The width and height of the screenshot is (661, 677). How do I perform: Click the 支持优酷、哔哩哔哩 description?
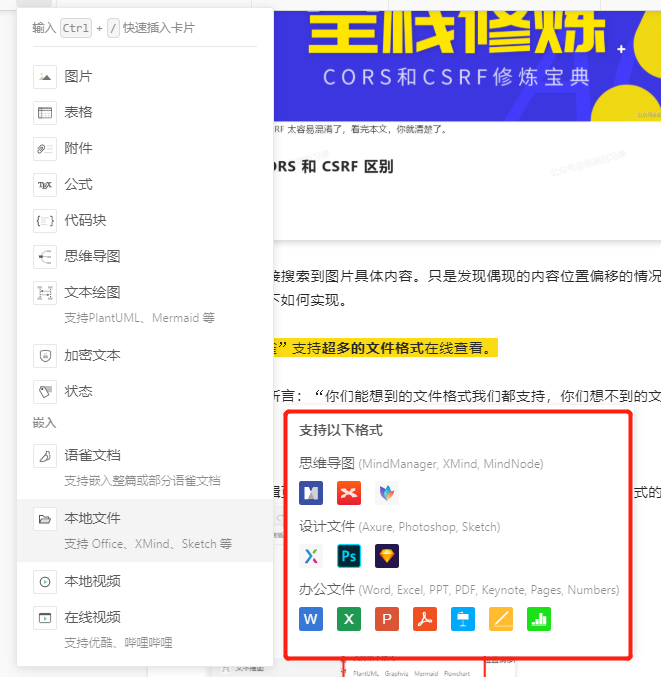coord(118,643)
